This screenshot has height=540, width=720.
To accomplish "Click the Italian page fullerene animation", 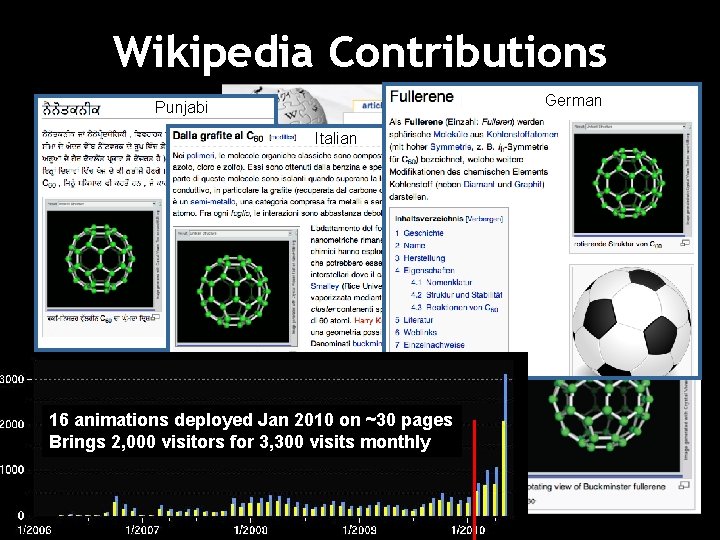I will [234, 291].
